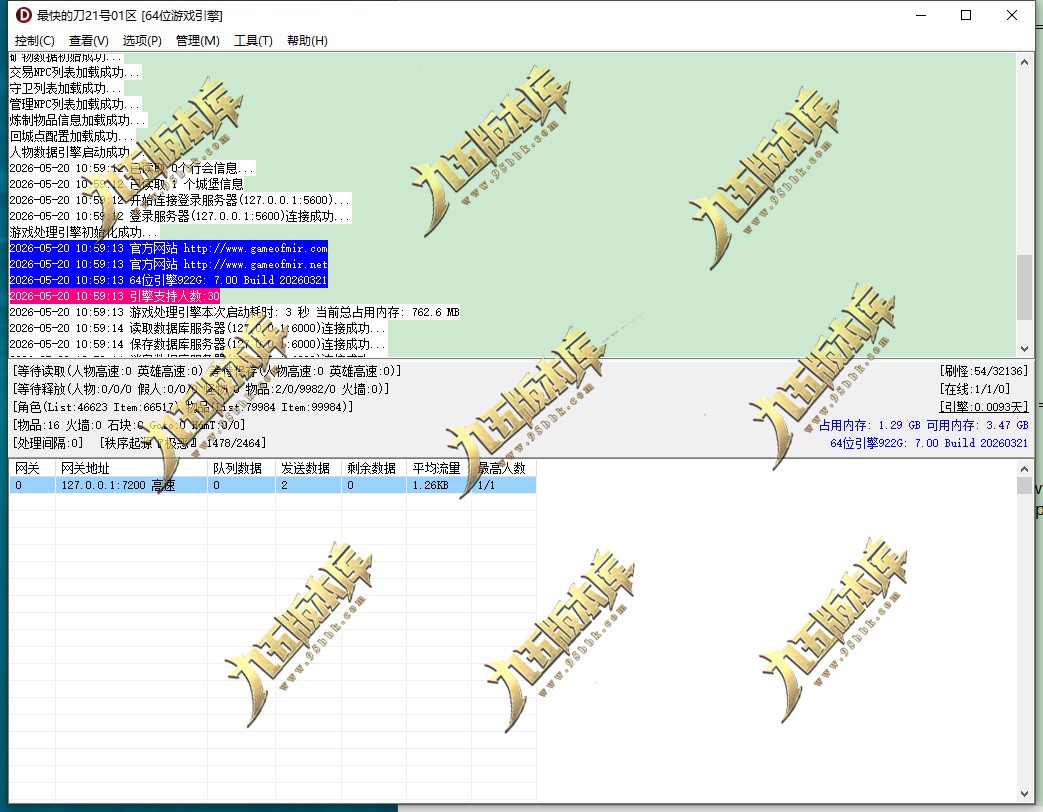The width and height of the screenshot is (1043, 812).
Task: Open the 选项(P) menu
Action: (x=142, y=41)
